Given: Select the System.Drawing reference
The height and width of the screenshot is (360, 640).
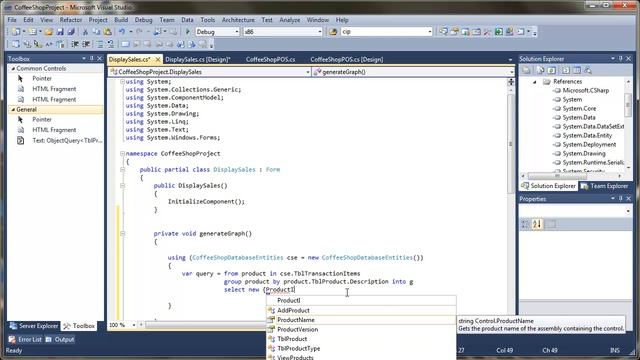Looking at the screenshot, I should pos(584,153).
